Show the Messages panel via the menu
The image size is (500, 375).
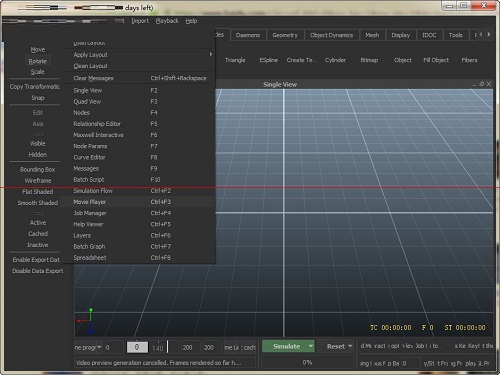click(x=139, y=169)
